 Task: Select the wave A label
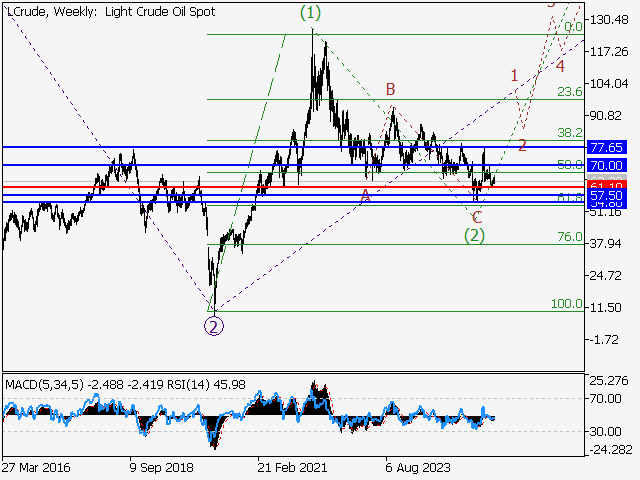click(x=366, y=196)
